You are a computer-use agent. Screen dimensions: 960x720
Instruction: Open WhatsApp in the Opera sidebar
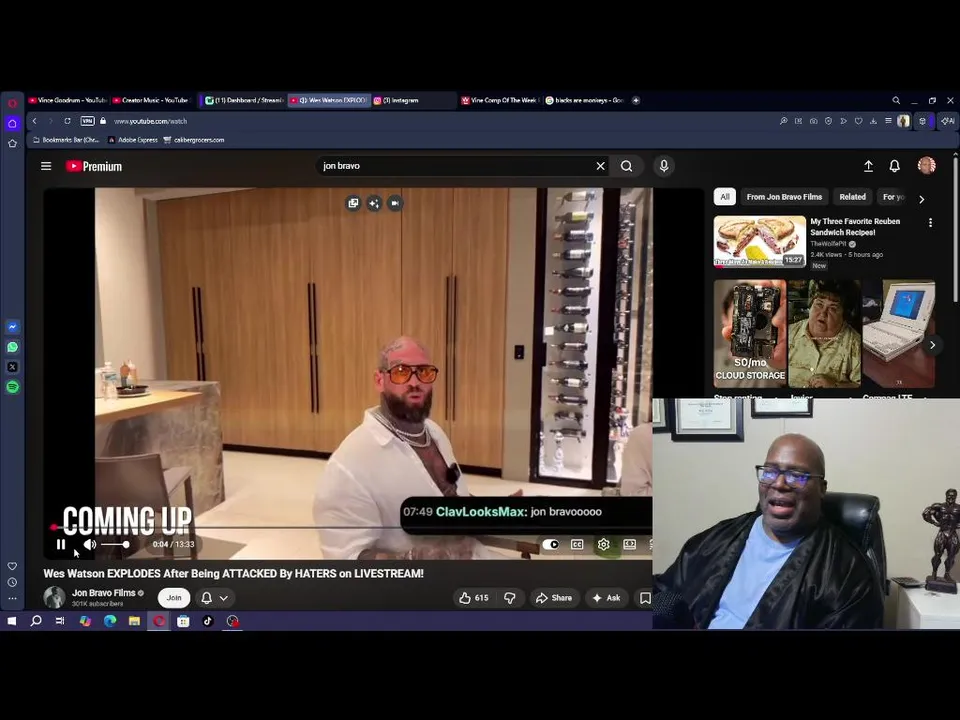click(x=13, y=347)
